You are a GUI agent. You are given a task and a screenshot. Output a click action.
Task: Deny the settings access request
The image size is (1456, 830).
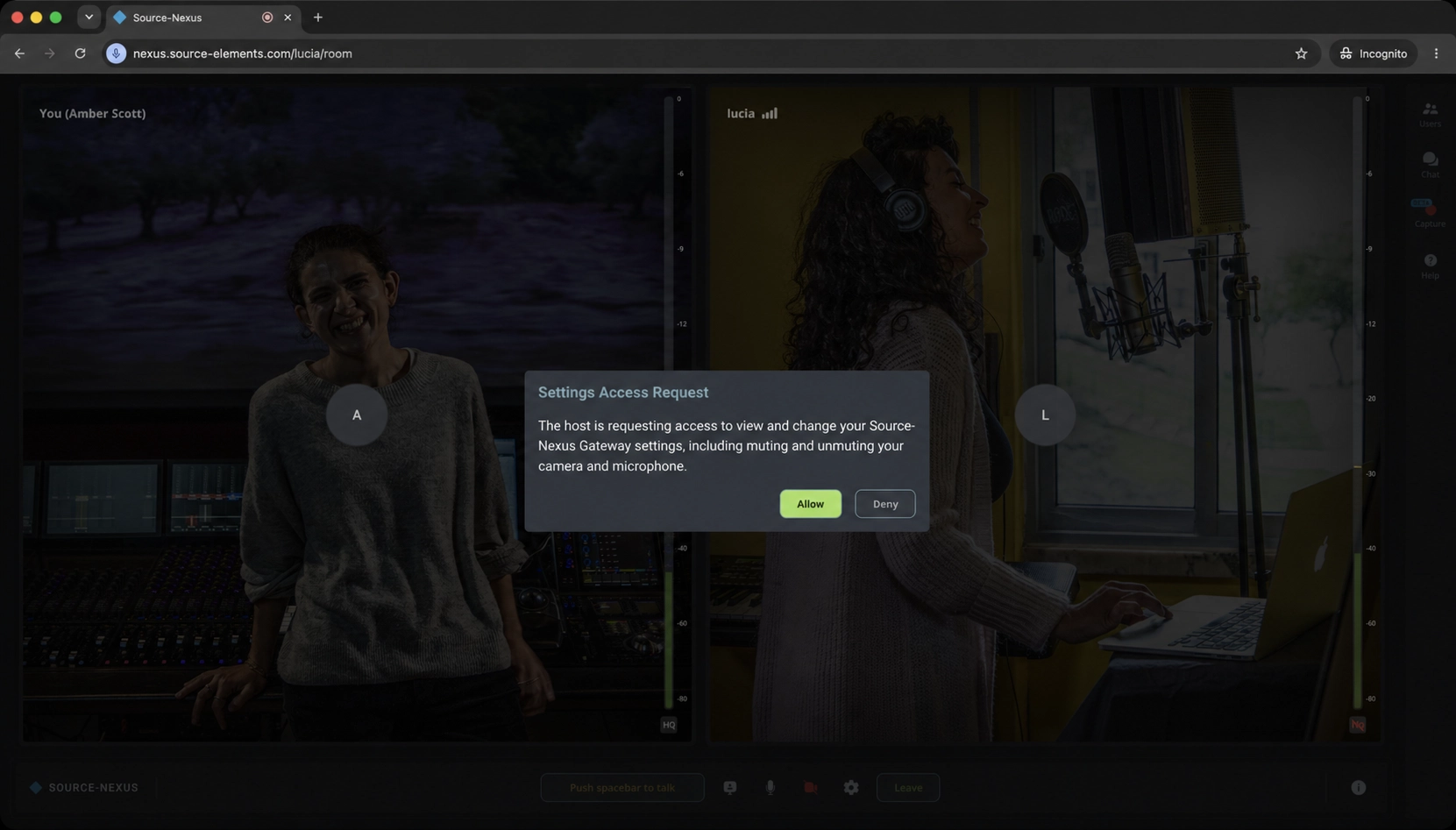884,504
